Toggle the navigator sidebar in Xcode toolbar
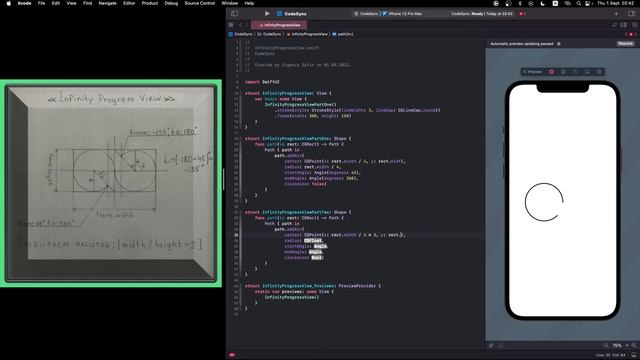640x360 pixels. [235, 13]
